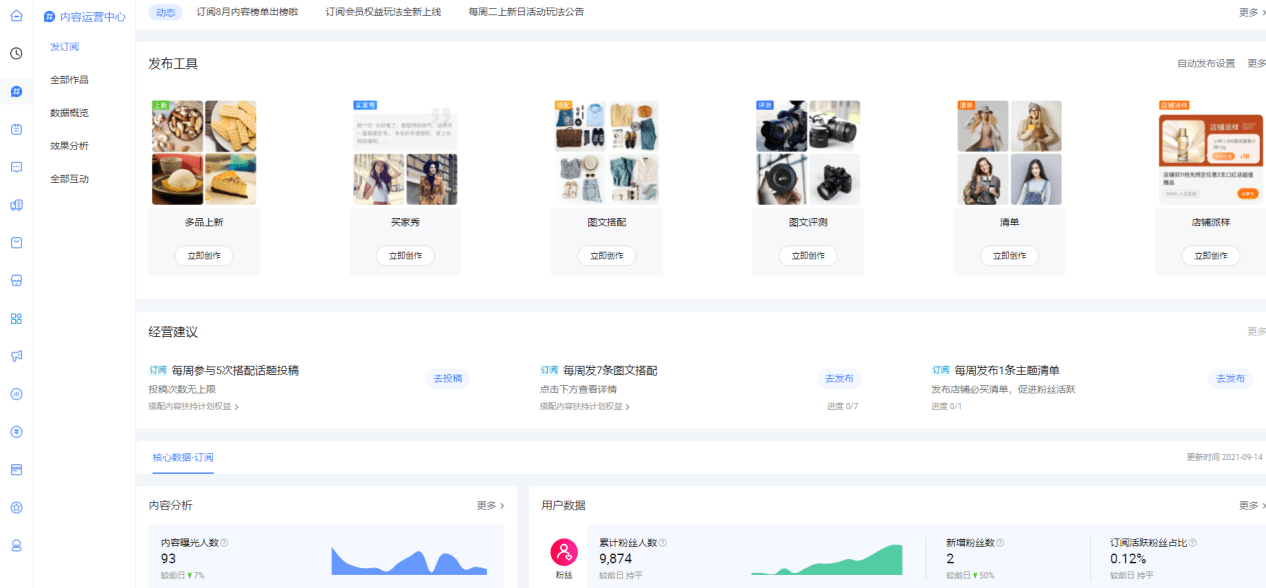This screenshot has width=1266, height=588.
Task: Go to 数据概览 in the left menu
Action: (x=69, y=113)
